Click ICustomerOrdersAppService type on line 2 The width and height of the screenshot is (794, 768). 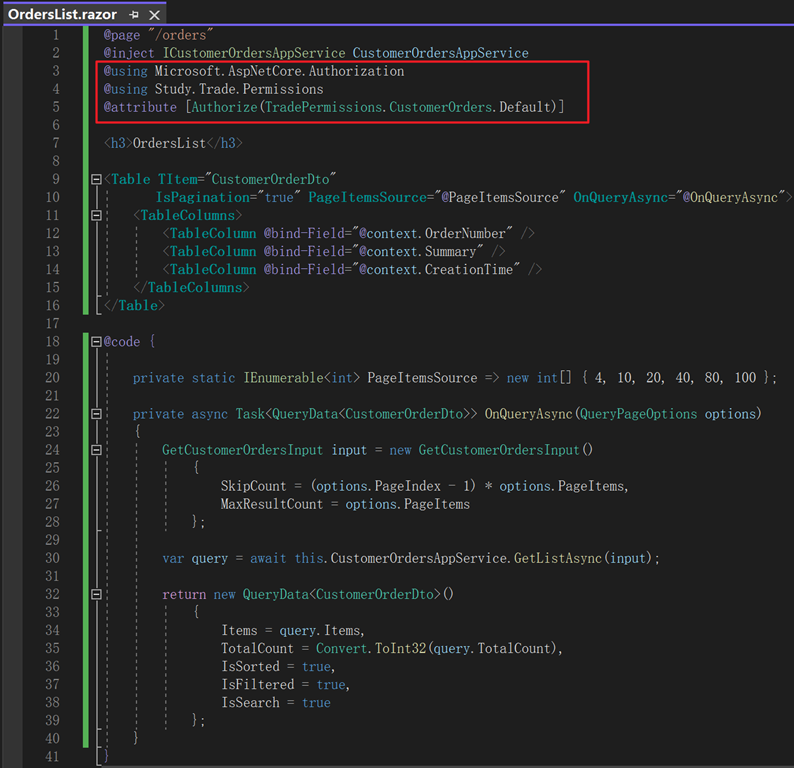point(254,53)
